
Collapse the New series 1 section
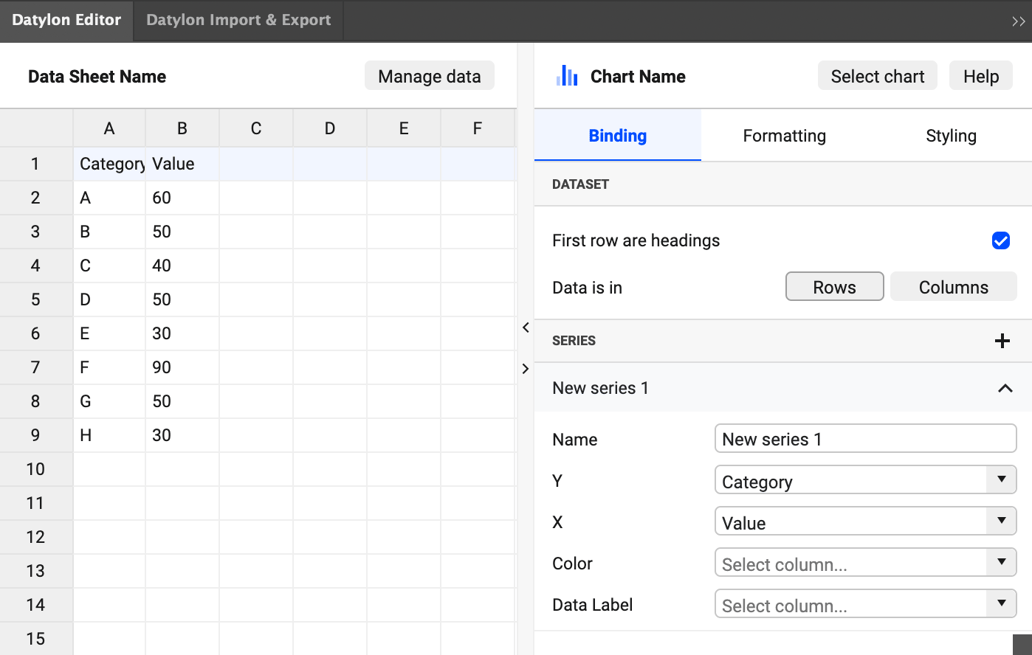point(1006,388)
